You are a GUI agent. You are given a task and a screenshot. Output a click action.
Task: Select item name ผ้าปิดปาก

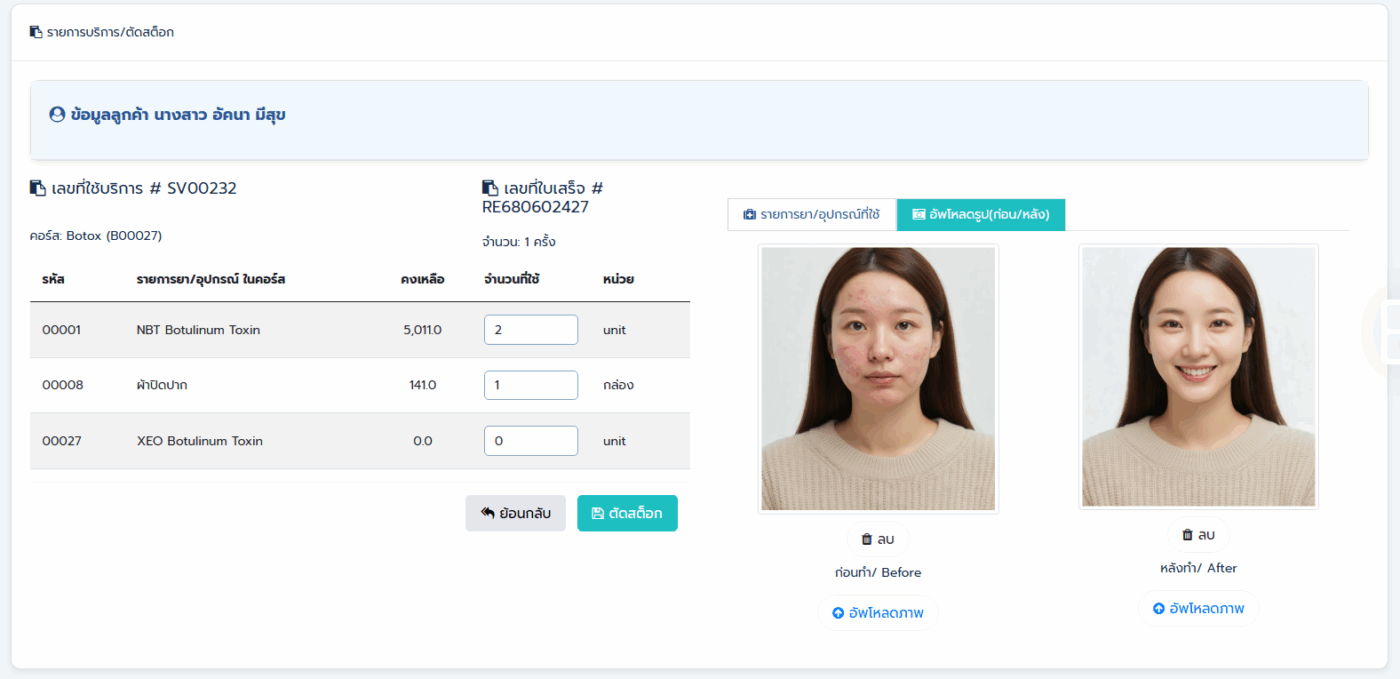click(162, 385)
